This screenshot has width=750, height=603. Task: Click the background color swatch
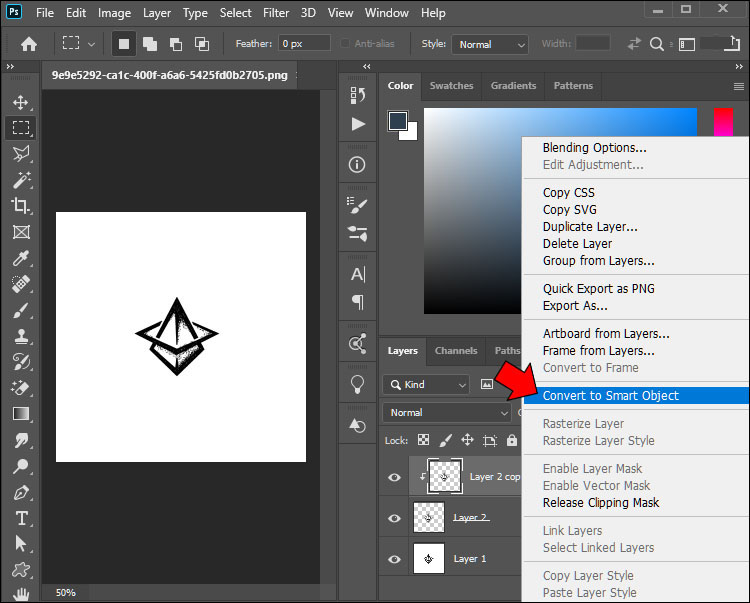[411, 134]
